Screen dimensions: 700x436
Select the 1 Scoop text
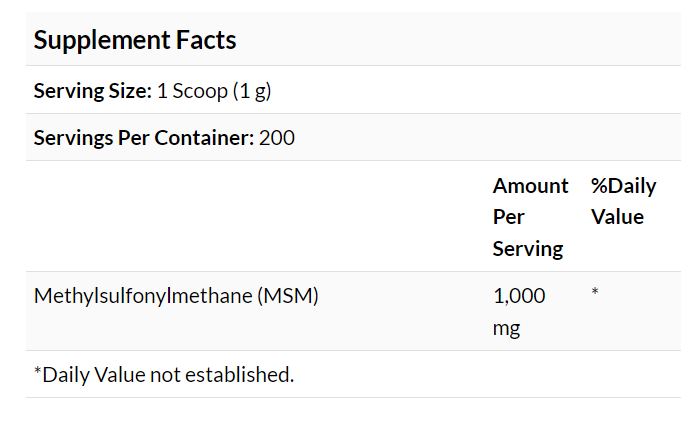click(x=192, y=91)
